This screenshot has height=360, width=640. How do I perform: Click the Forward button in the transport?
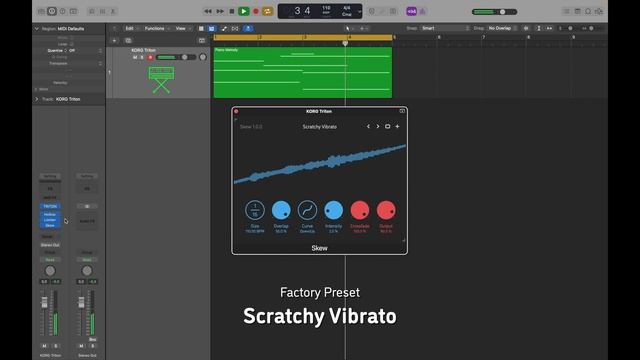point(220,11)
